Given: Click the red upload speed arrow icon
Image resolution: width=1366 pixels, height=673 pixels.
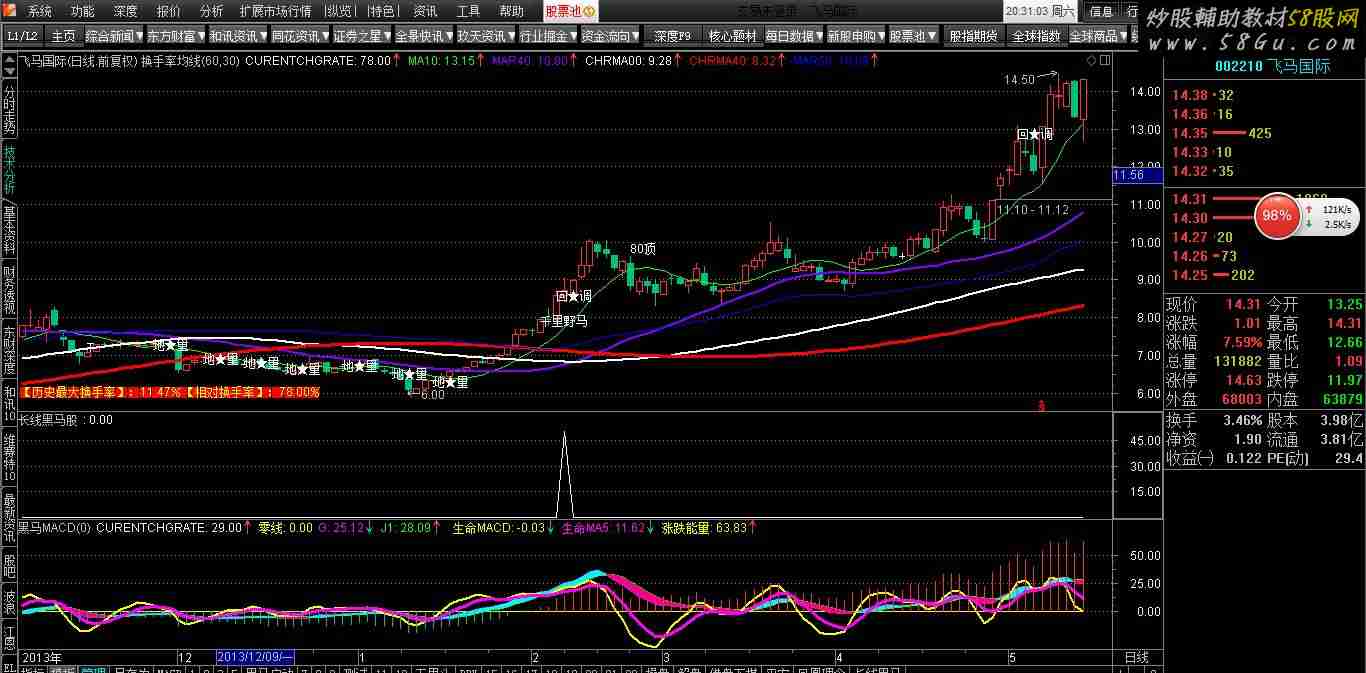Looking at the screenshot, I should point(1308,210).
